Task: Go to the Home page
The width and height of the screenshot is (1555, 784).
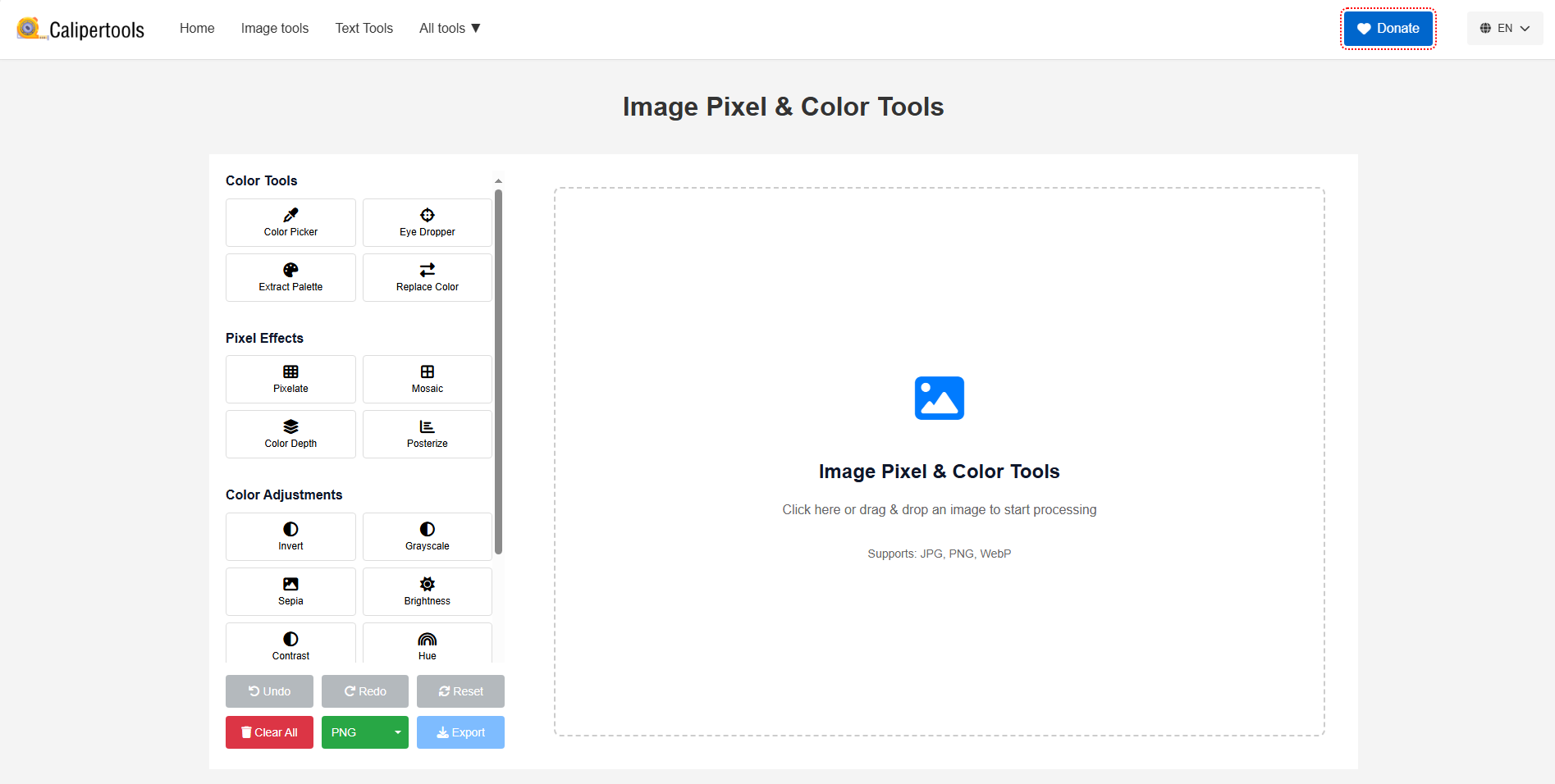Action: click(x=197, y=28)
